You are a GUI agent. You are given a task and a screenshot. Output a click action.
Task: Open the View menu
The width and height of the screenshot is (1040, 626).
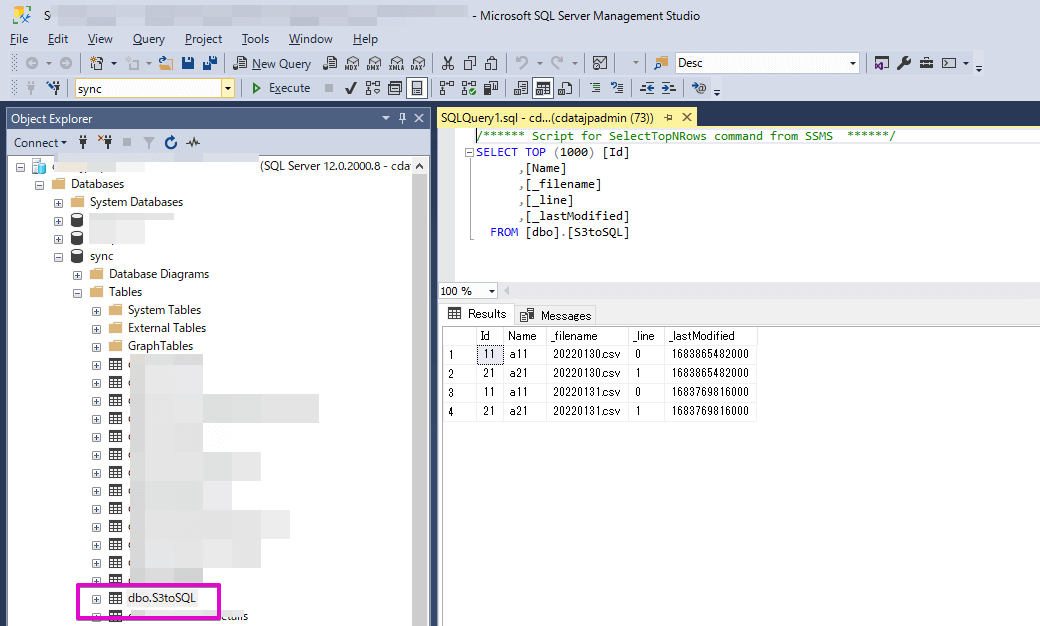100,39
